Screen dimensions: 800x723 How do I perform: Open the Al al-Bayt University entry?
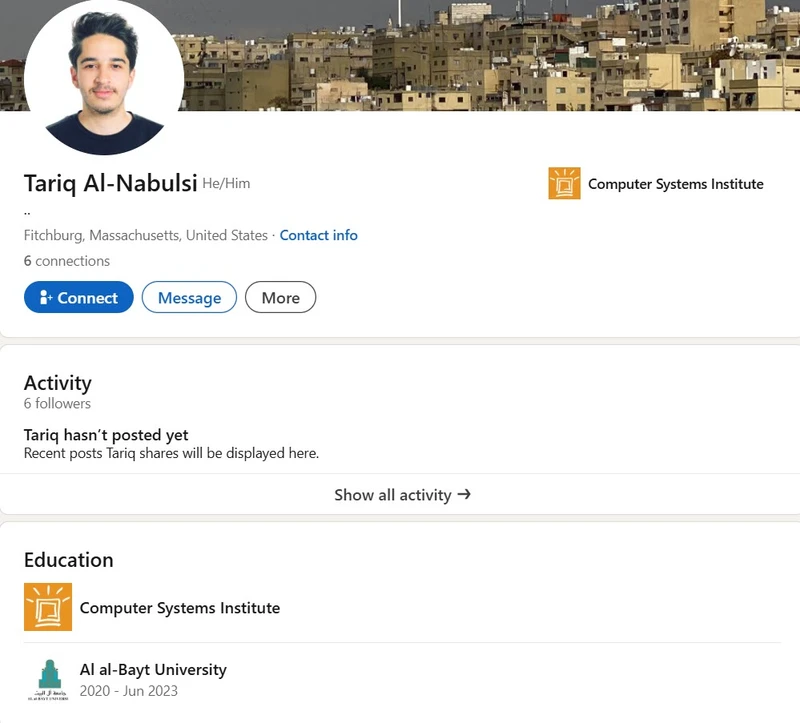point(153,669)
